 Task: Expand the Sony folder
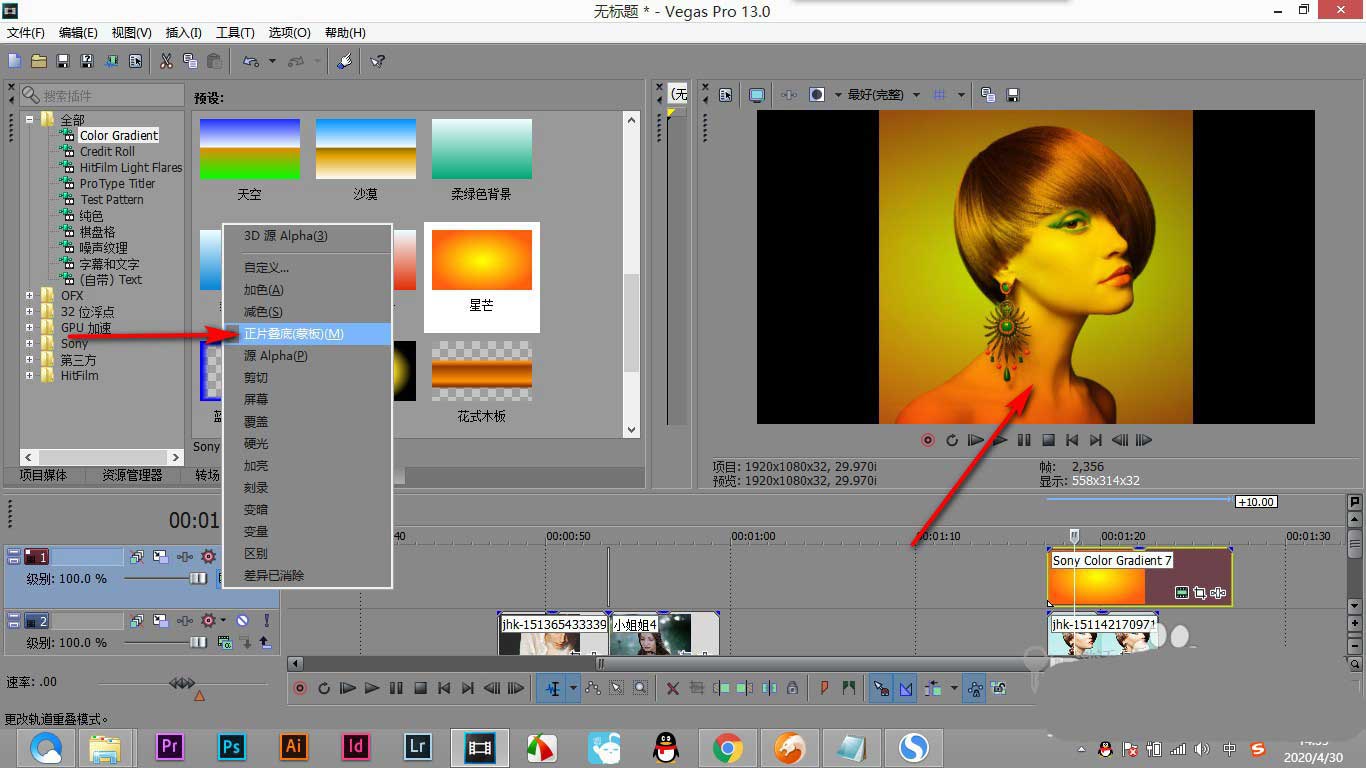click(30, 344)
